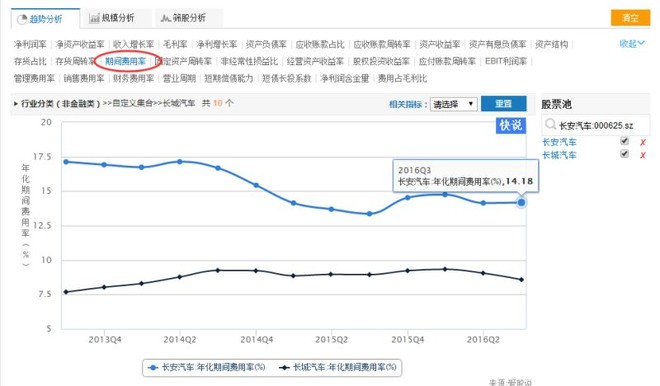Toggle 长安汽车 series in chart legend
Image resolution: width=660 pixels, height=386 pixels.
pos(207,367)
